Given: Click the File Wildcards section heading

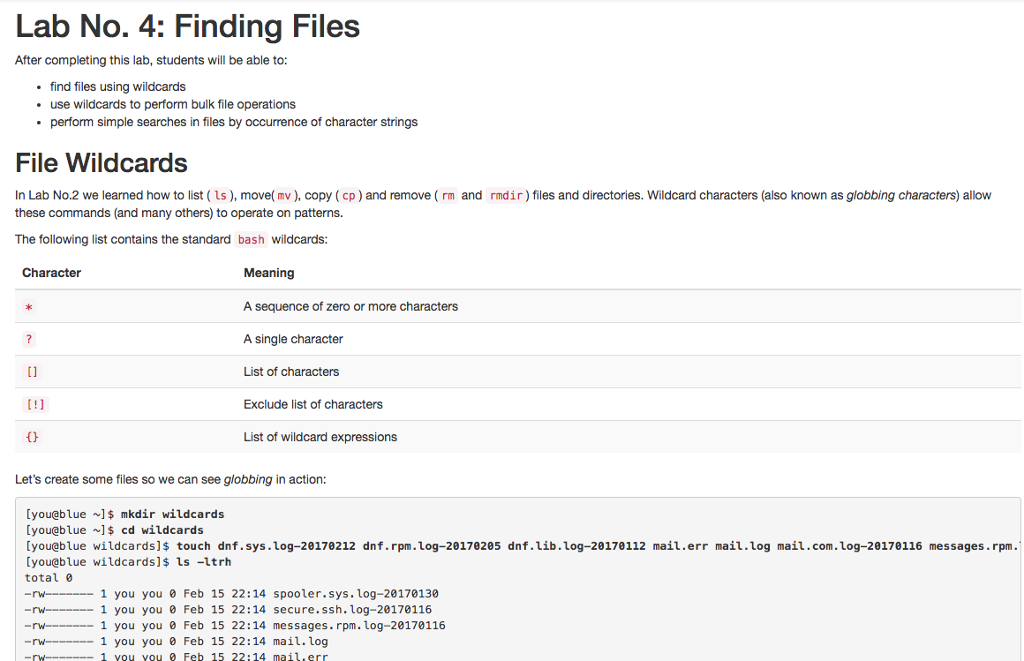Looking at the screenshot, I should tap(101, 162).
